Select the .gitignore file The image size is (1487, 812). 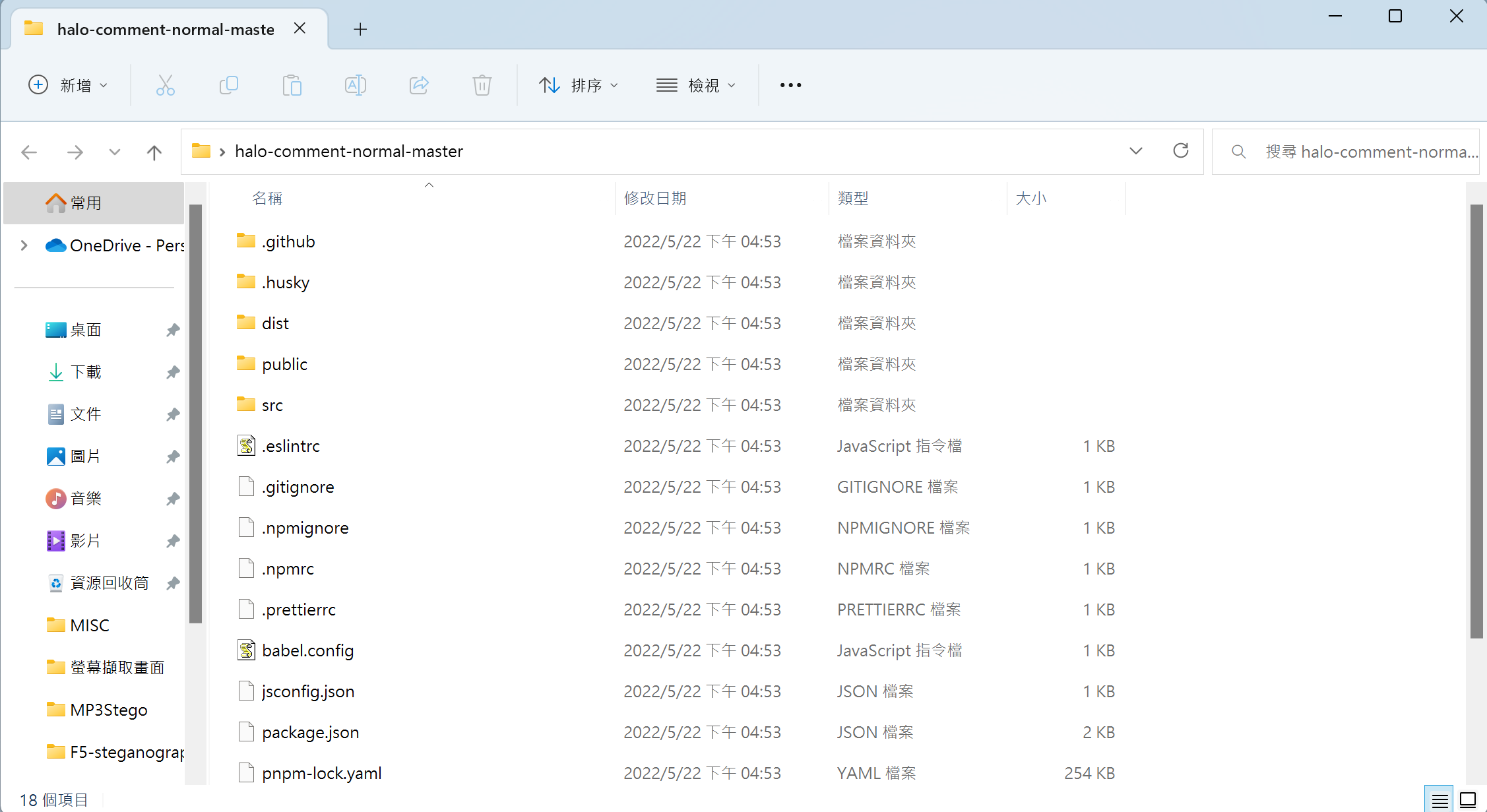click(x=680, y=487)
